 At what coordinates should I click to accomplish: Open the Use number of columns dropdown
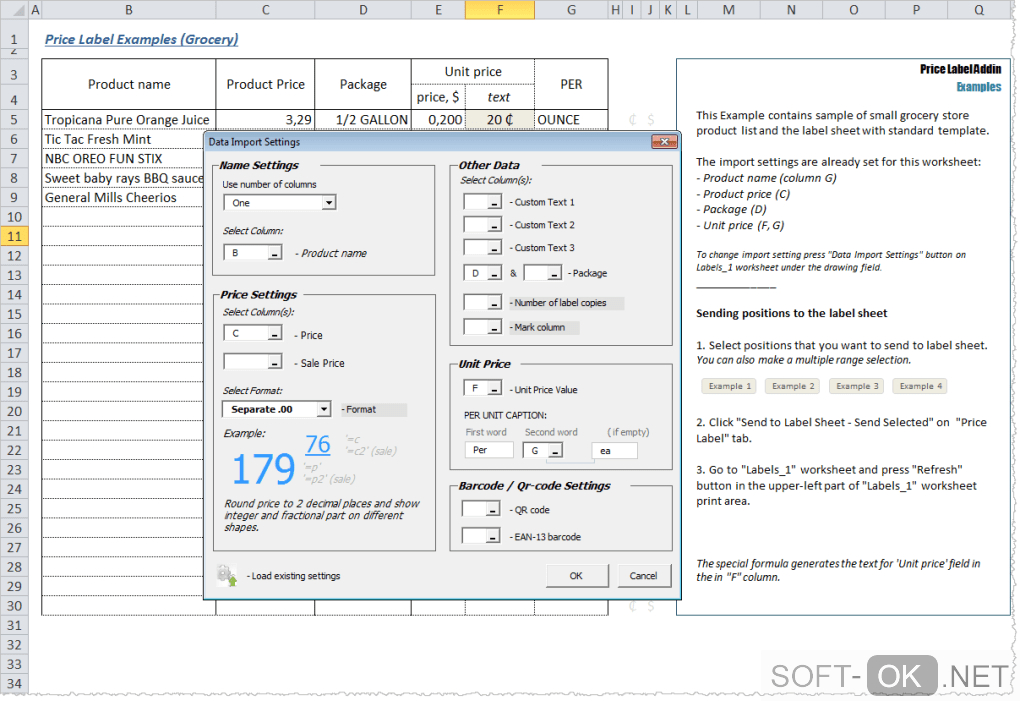tap(329, 203)
